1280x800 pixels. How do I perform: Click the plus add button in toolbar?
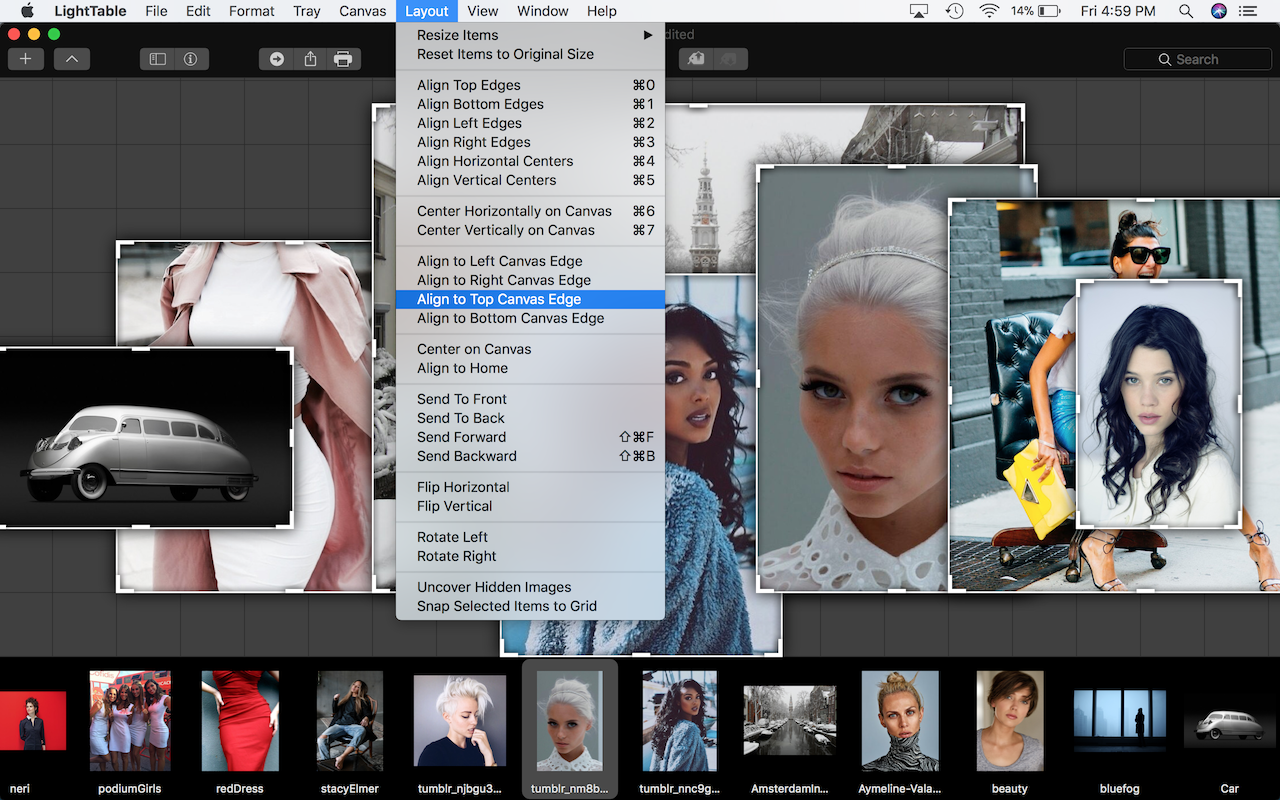coord(26,59)
